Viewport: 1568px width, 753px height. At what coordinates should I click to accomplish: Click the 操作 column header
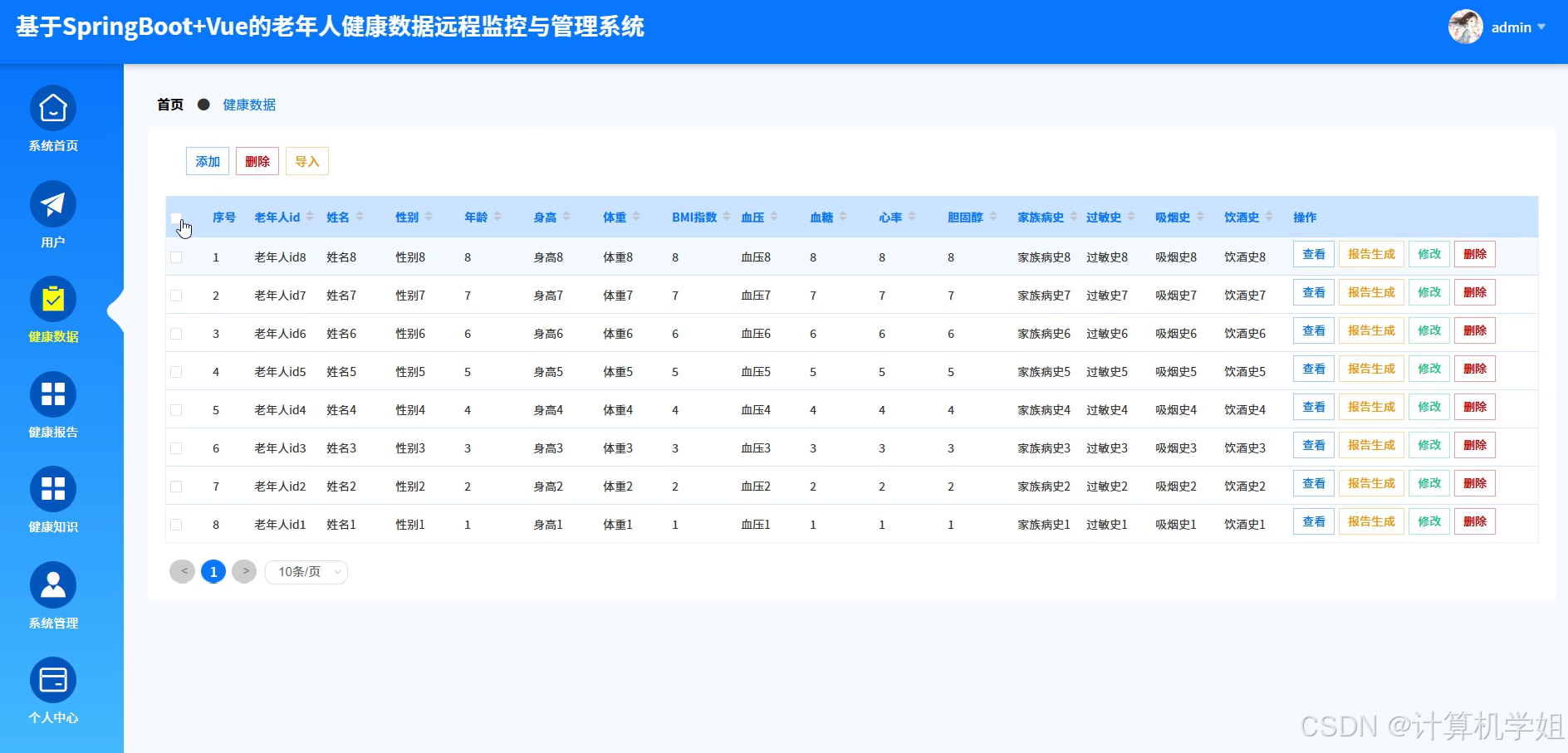1305,217
